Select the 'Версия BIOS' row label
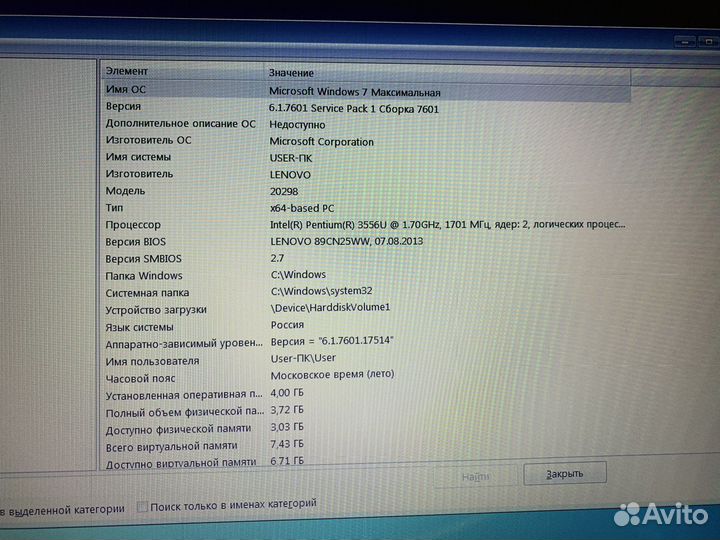 pyautogui.click(x=135, y=242)
